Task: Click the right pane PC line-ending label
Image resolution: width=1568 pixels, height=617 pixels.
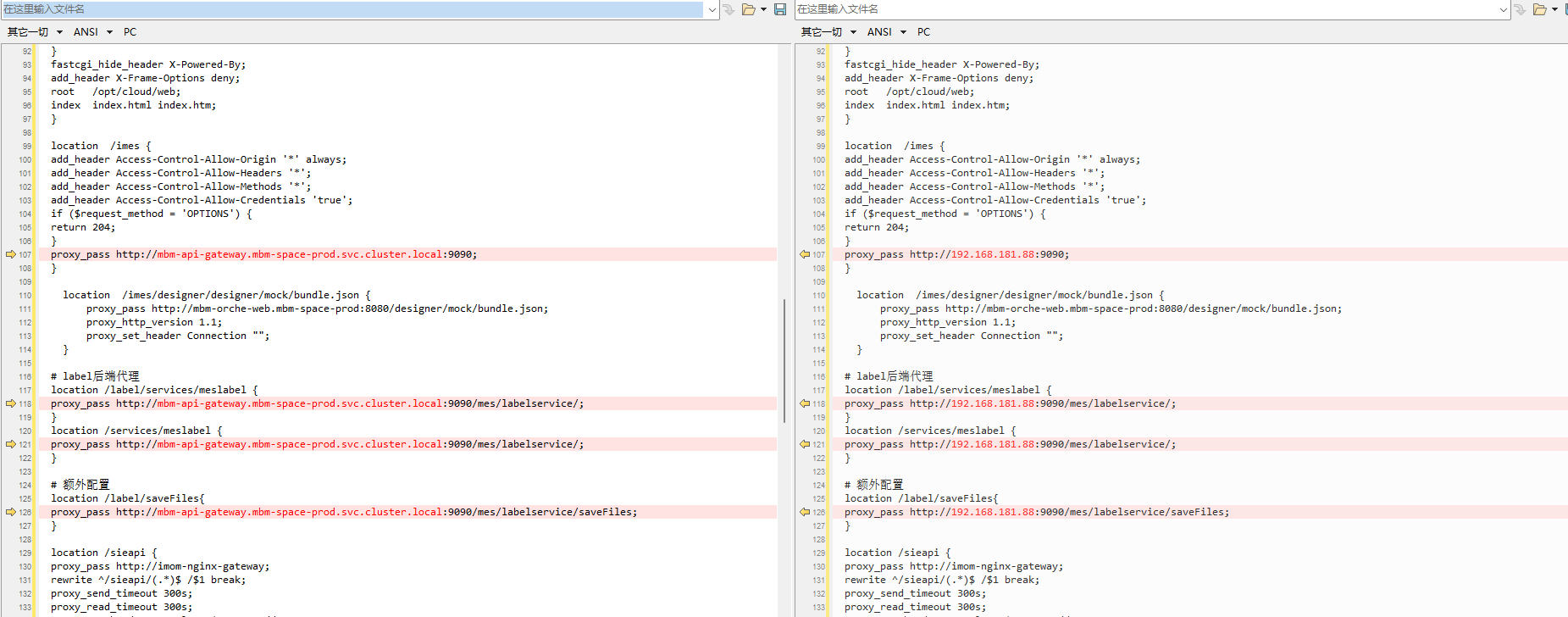Action: coord(923,32)
